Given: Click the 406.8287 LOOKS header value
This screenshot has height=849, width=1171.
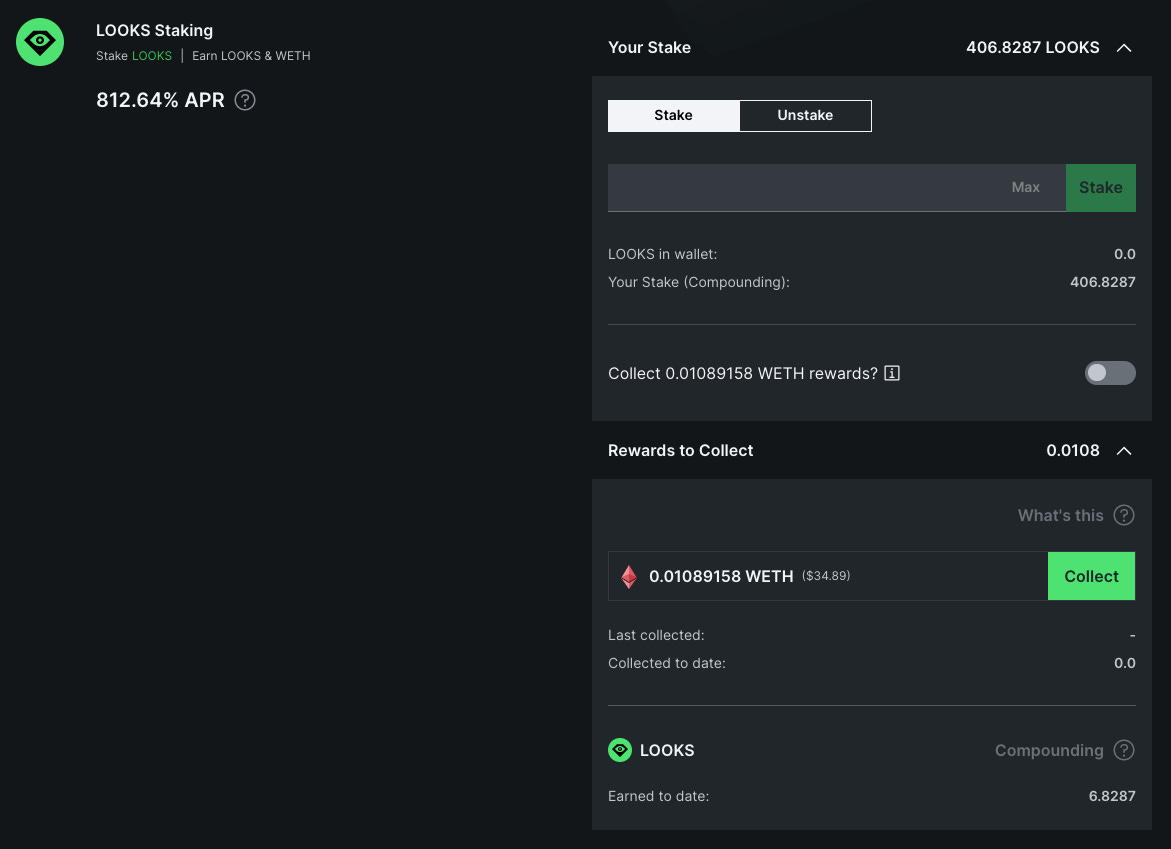Looking at the screenshot, I should click(1033, 48).
